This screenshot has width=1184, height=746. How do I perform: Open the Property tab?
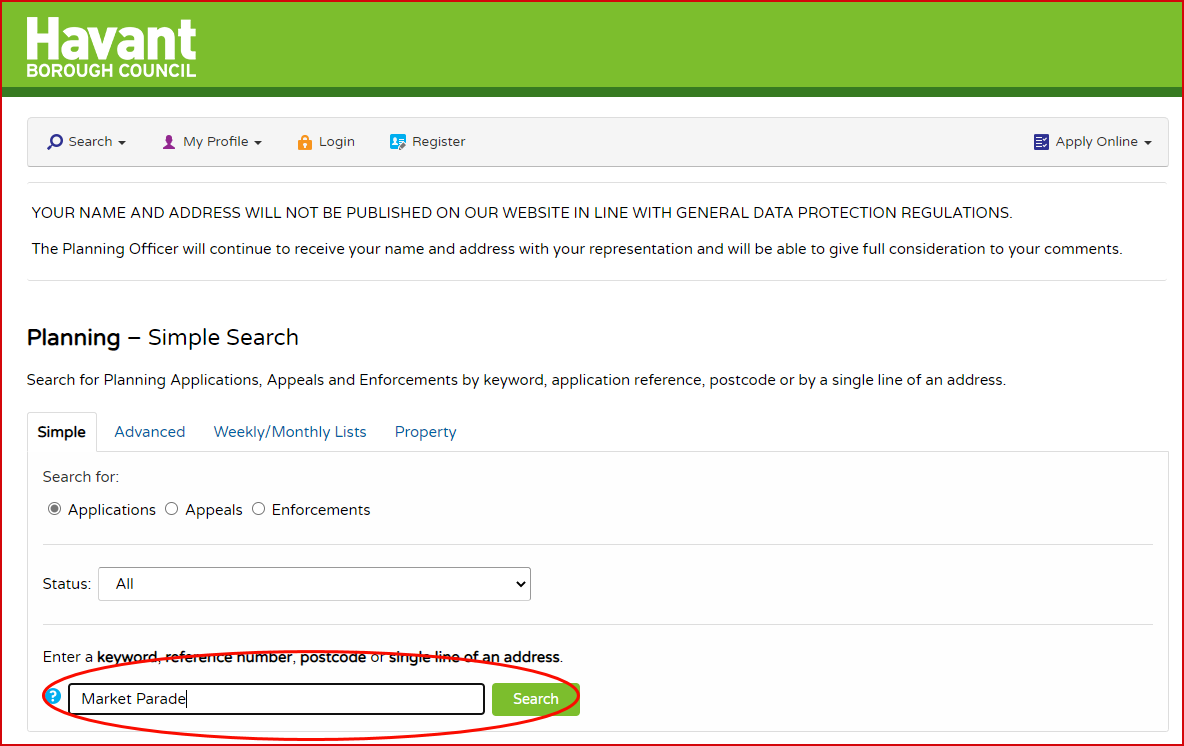[x=425, y=432]
